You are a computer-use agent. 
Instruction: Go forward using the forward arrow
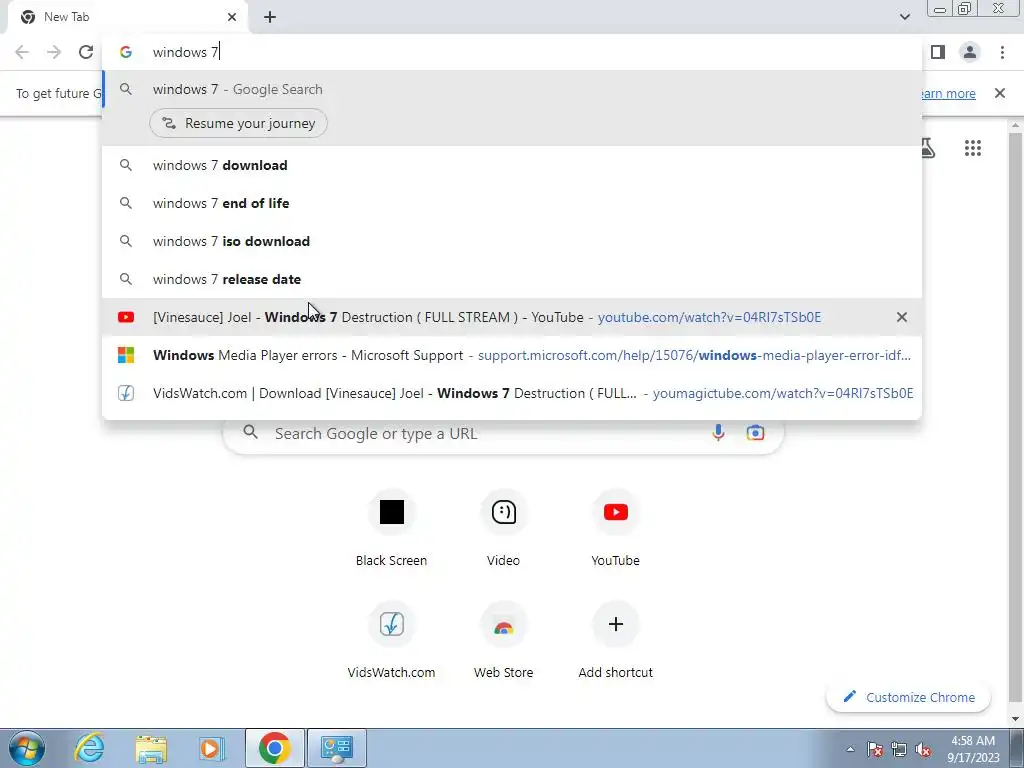pos(54,52)
